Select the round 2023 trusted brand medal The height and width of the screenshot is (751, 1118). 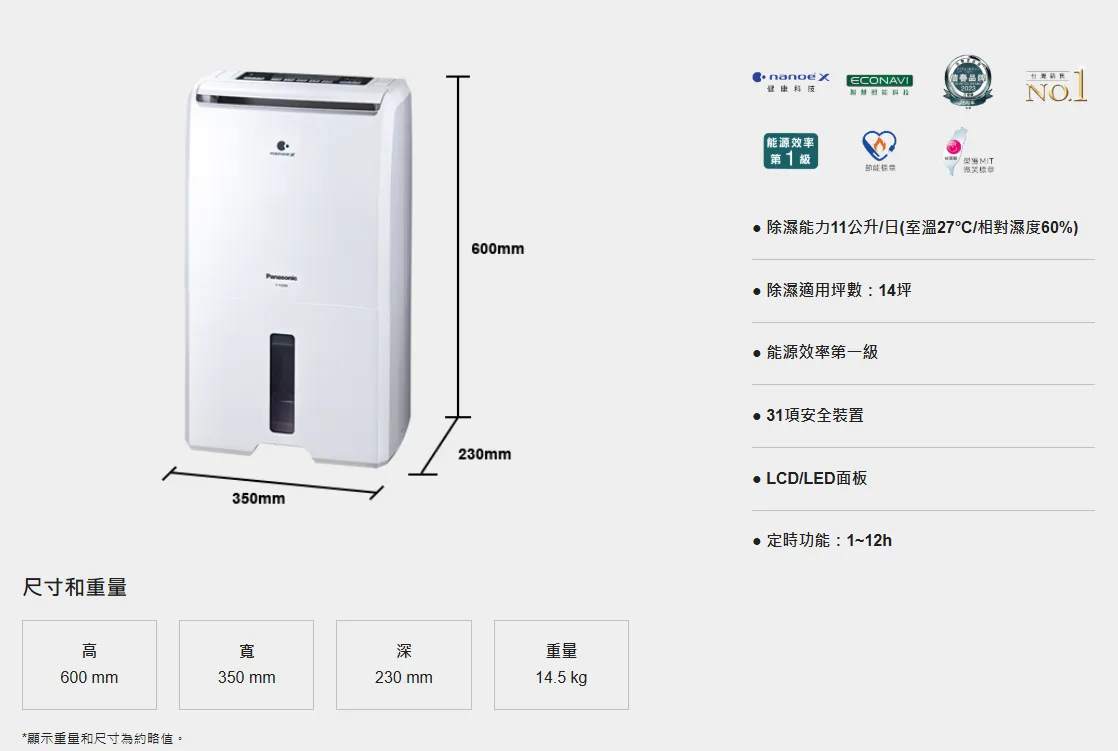tap(968, 82)
